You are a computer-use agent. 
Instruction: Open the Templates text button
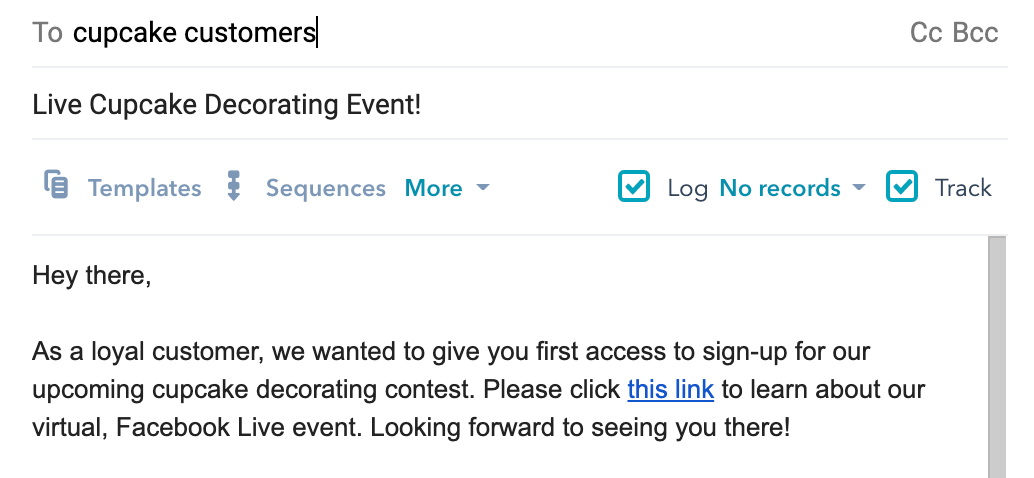(144, 188)
